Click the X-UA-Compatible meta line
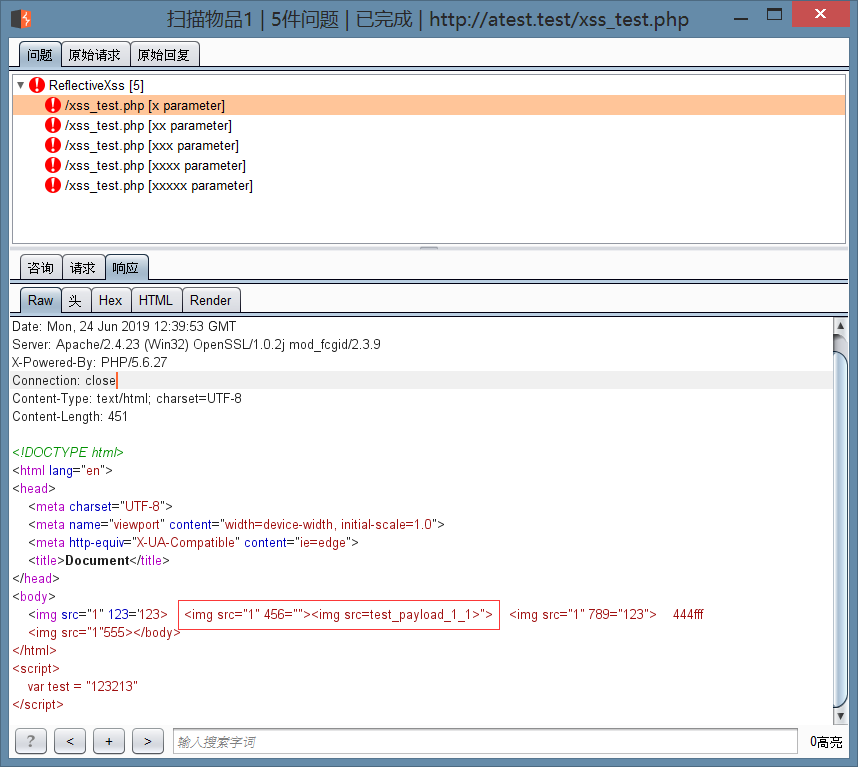Image resolution: width=858 pixels, height=767 pixels. click(194, 542)
